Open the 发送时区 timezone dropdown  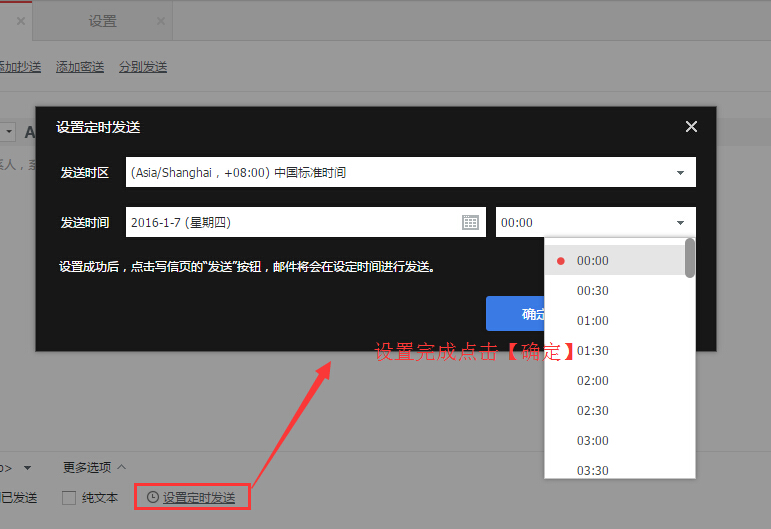point(680,173)
